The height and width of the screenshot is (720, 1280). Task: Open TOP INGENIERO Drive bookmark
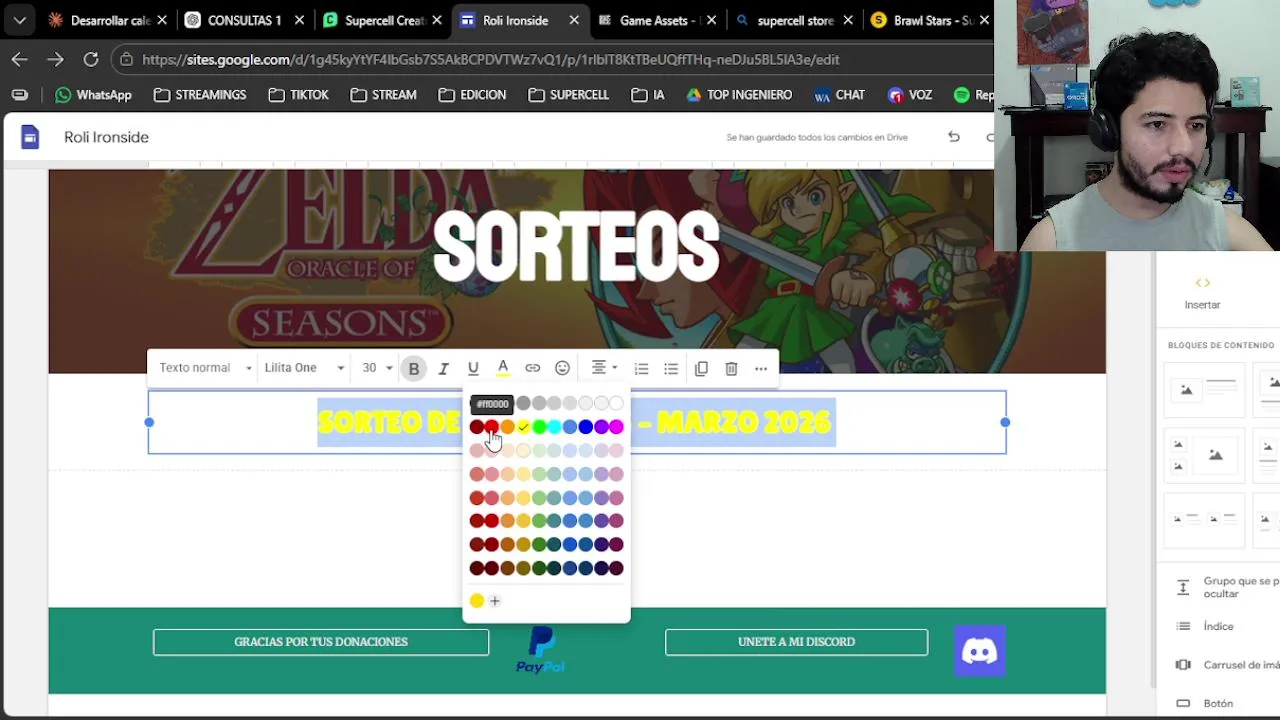[x=739, y=95]
